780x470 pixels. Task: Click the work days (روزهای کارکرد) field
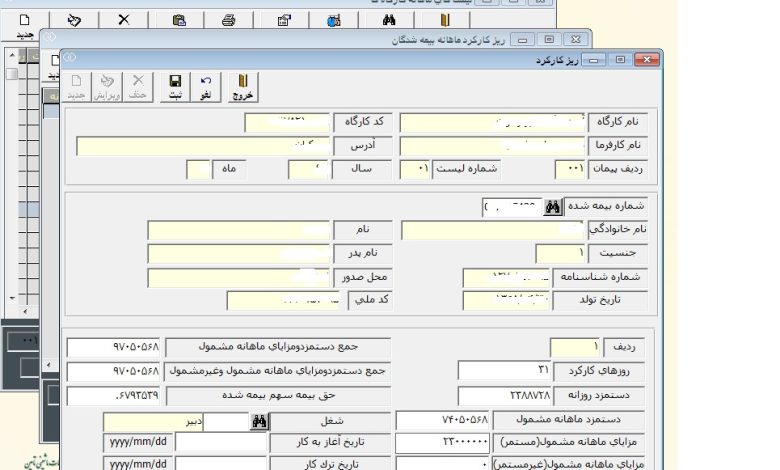click(x=504, y=371)
